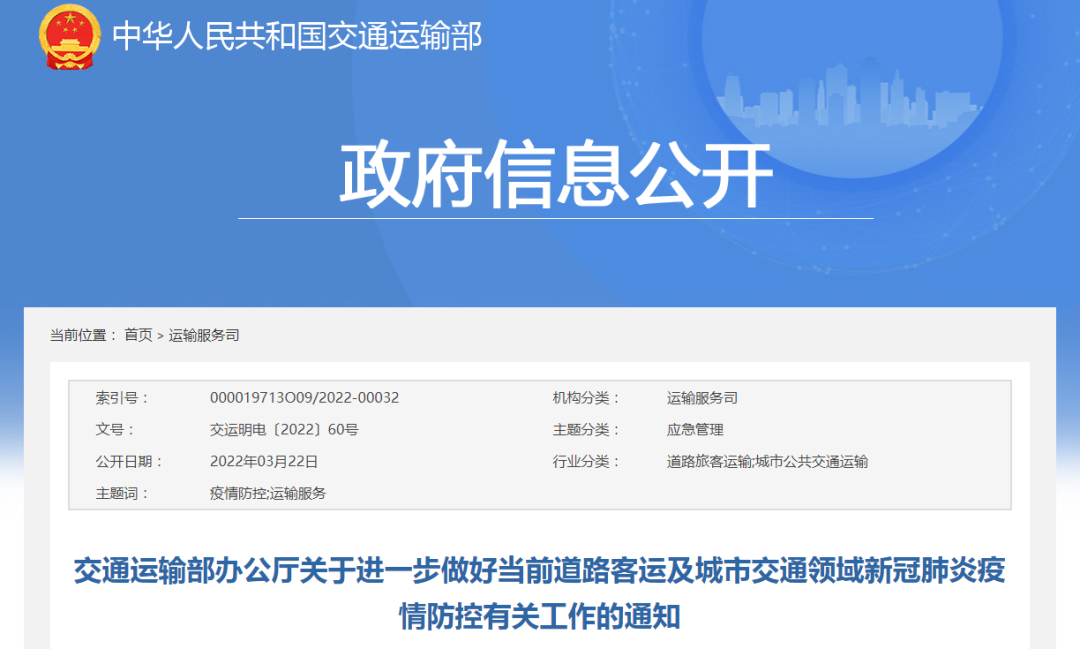Click the article title 交通运输部办公厅关于进一步做好…
The width and height of the screenshot is (1080, 649).
point(539,593)
